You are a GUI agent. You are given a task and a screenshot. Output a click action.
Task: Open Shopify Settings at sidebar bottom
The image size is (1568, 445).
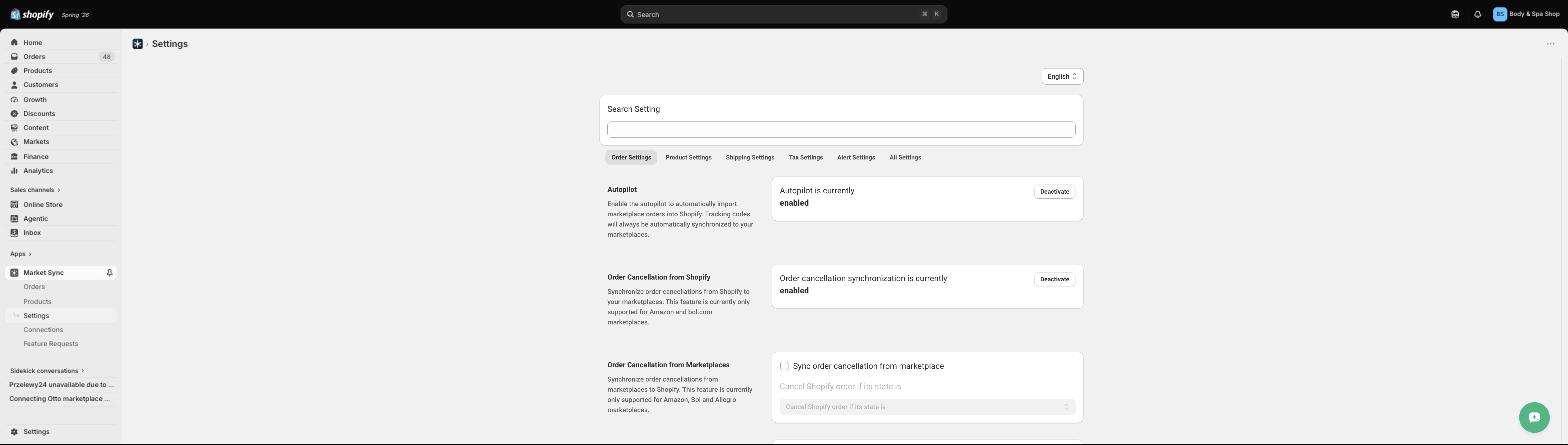tap(36, 431)
